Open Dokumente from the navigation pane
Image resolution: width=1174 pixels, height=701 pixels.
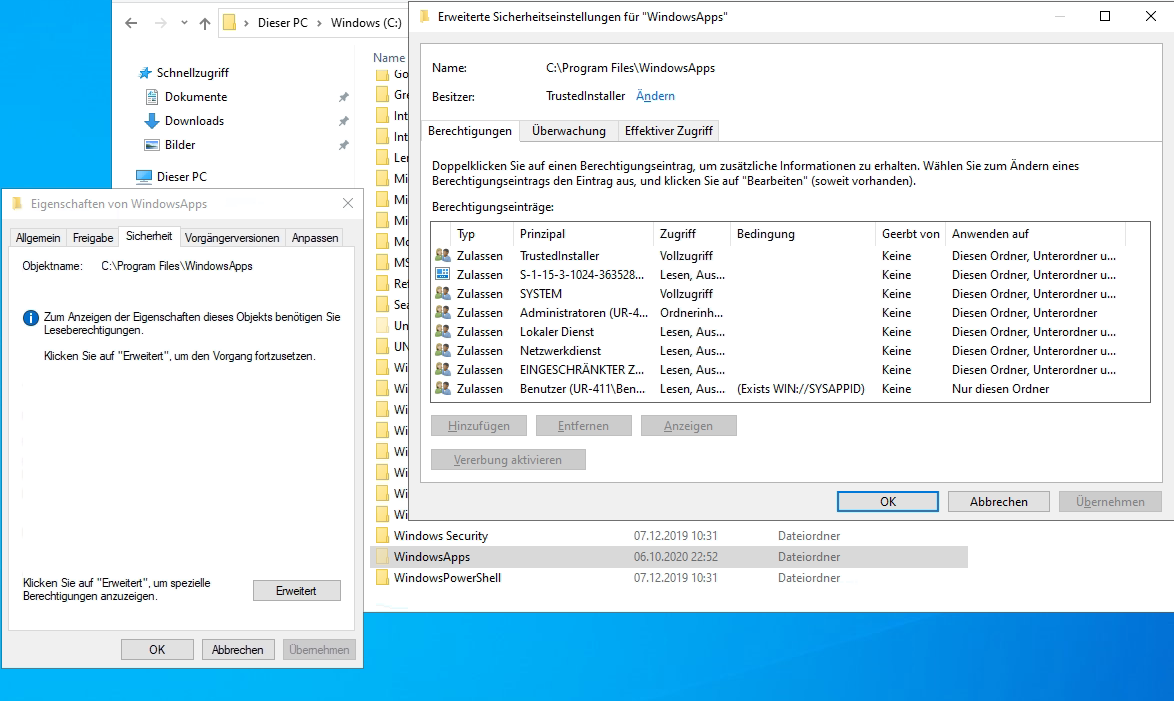tap(195, 97)
